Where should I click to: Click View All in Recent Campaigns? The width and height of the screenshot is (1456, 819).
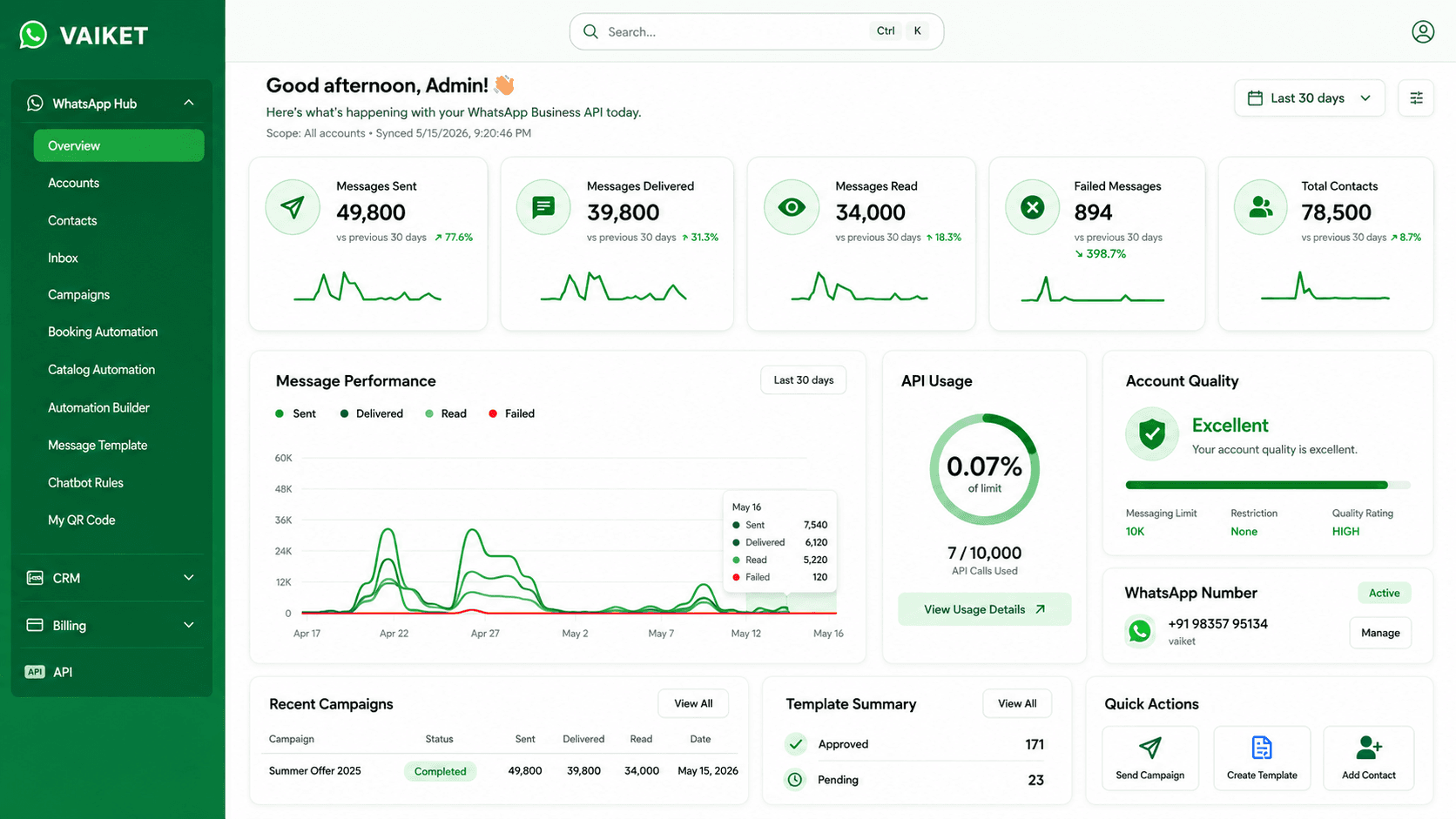(x=693, y=703)
